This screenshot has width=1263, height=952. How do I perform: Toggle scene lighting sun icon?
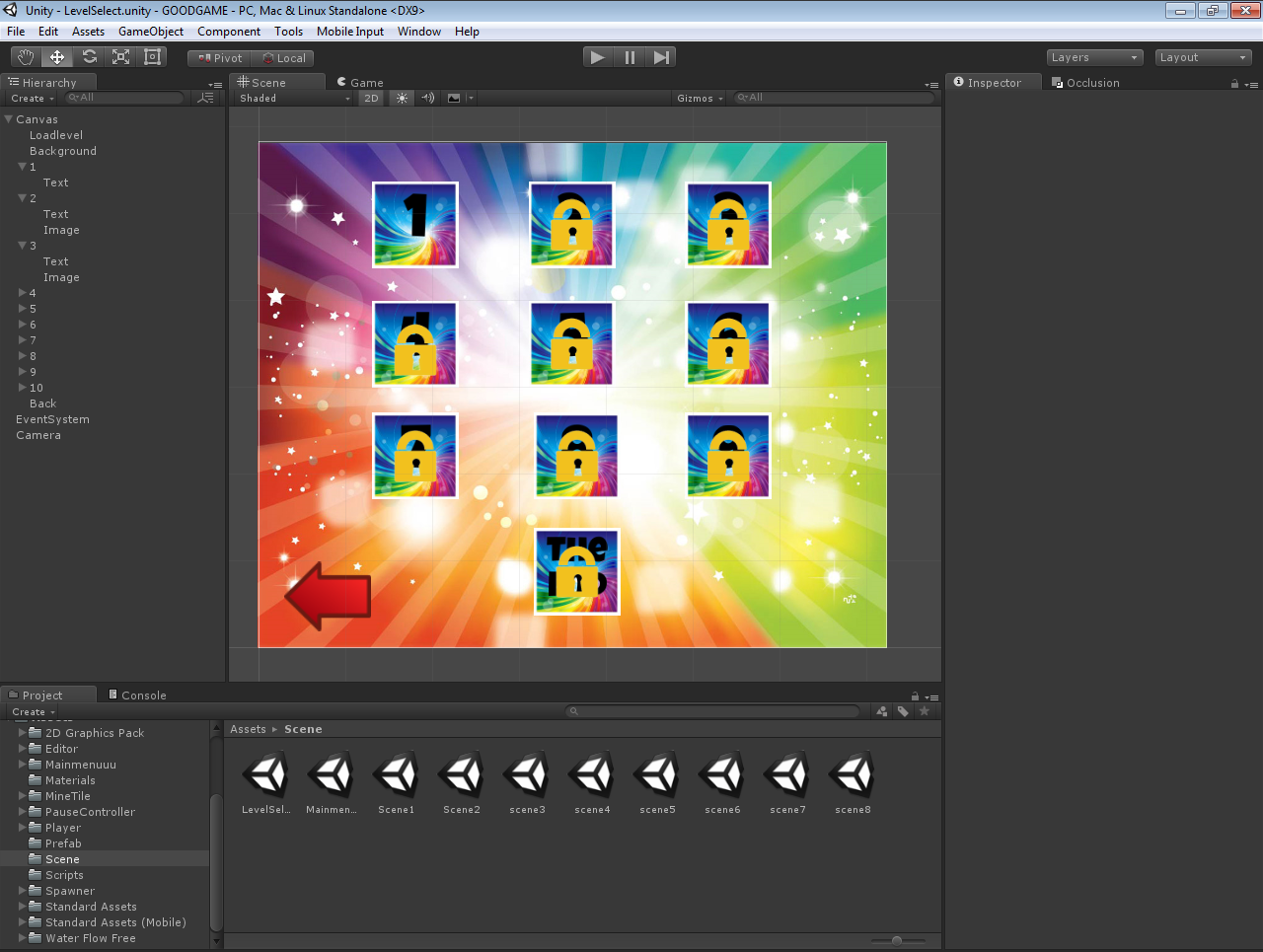[402, 98]
